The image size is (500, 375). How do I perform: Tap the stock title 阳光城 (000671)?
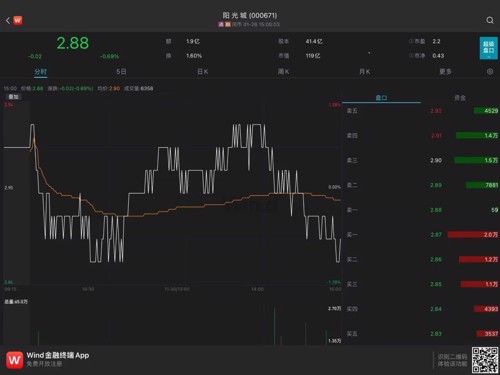click(250, 15)
